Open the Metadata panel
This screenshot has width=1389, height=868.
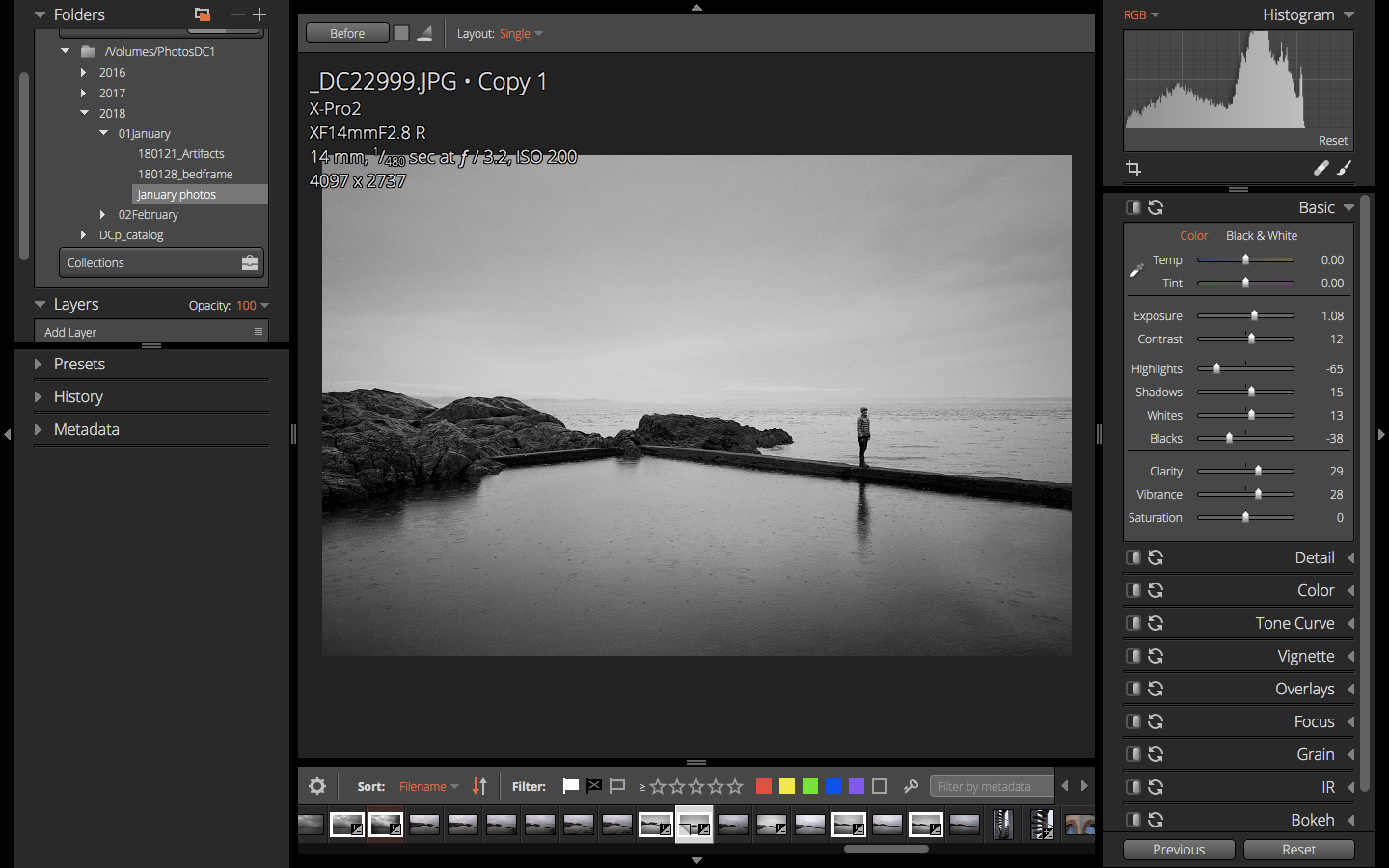[87, 429]
